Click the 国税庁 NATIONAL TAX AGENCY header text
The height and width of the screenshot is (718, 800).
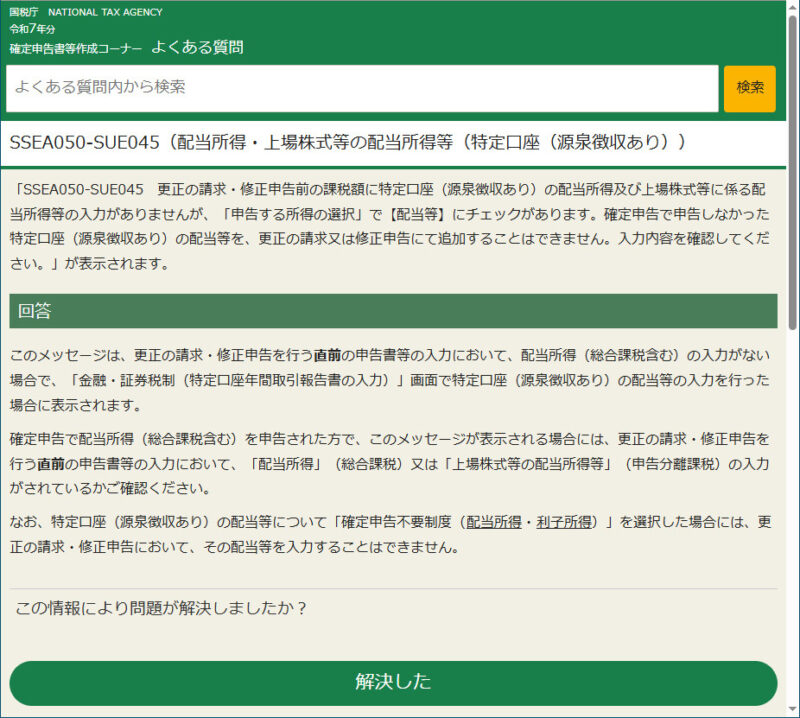[x=86, y=12]
